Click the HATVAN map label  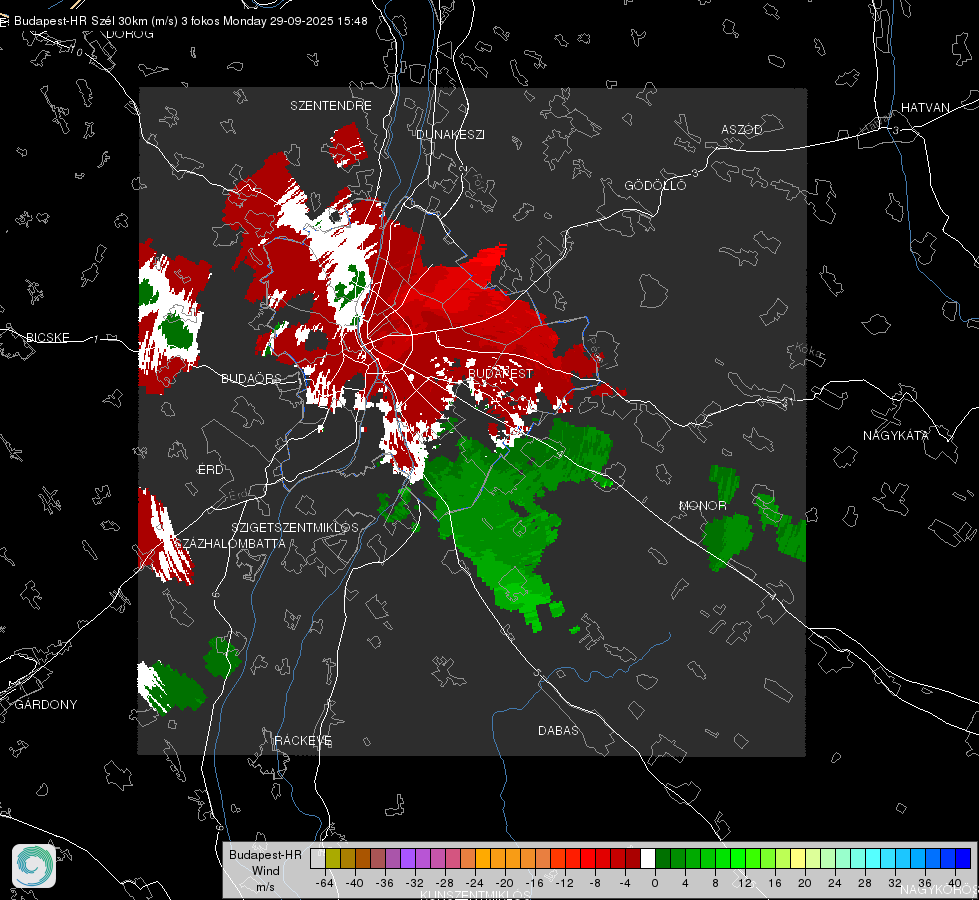click(x=925, y=107)
